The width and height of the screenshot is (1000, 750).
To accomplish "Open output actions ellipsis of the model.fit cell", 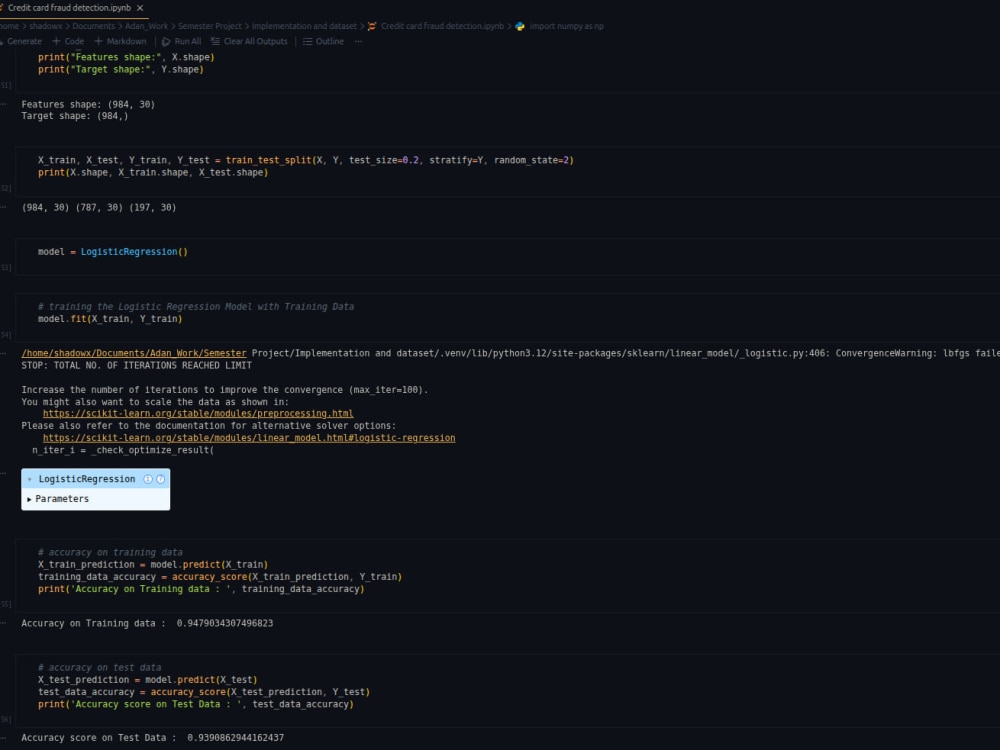I will 4,353.
